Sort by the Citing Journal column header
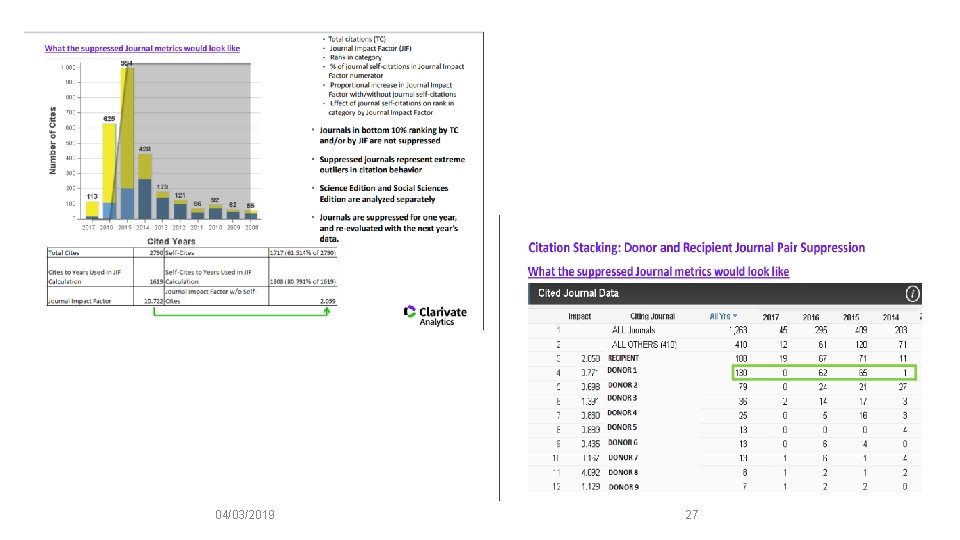 [x=653, y=317]
